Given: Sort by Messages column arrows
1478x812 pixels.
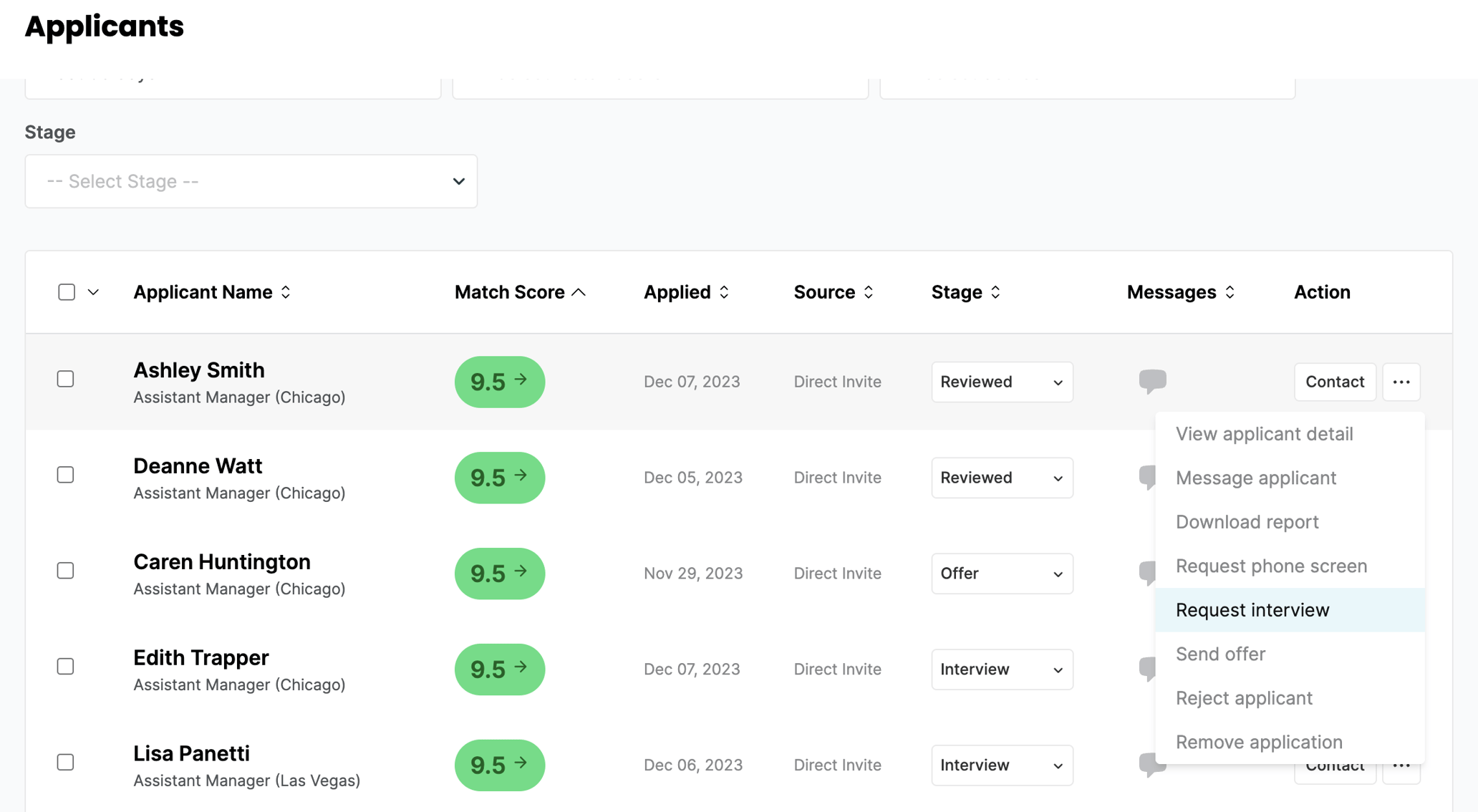Looking at the screenshot, I should (1230, 292).
